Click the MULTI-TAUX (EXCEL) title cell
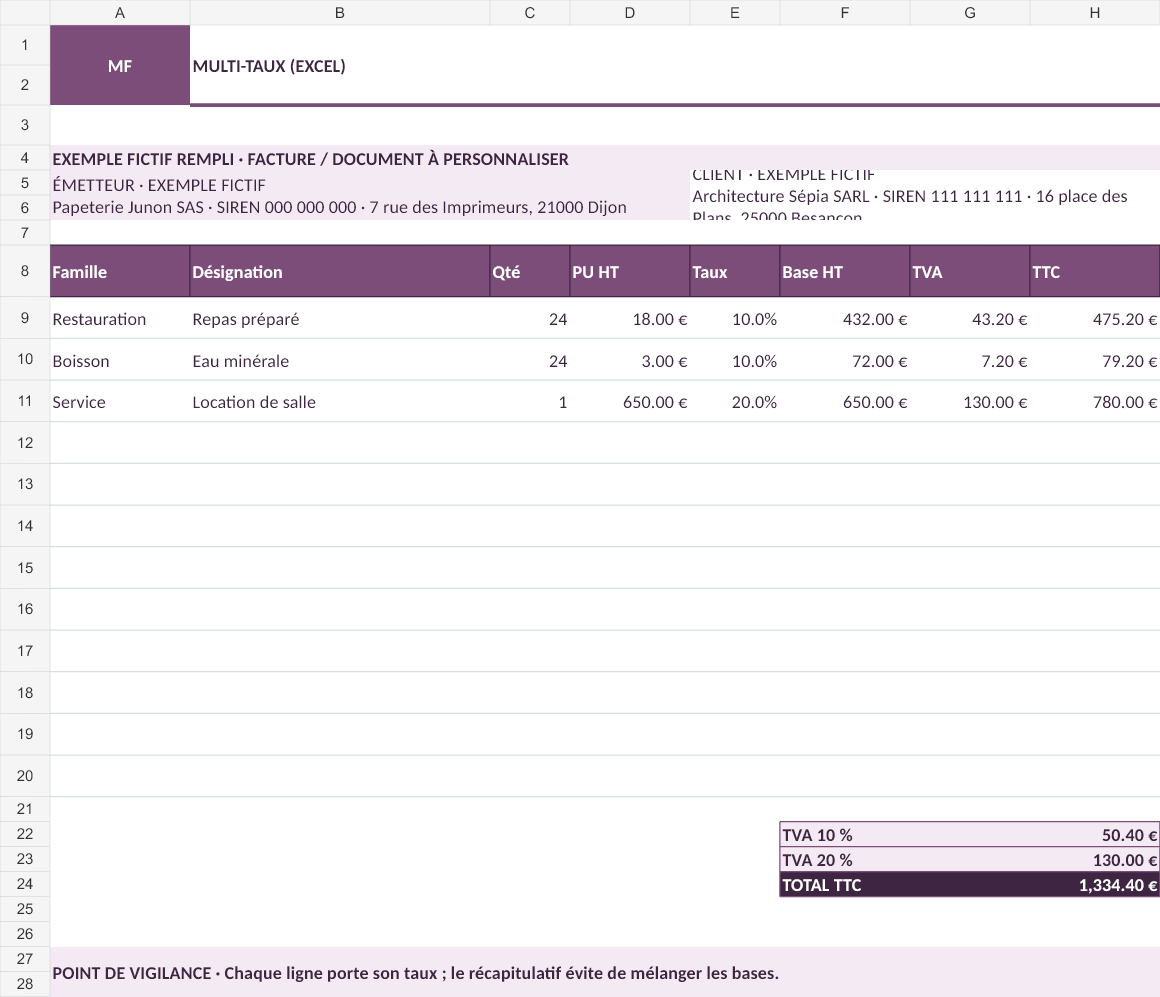1160x997 pixels. tap(675, 65)
